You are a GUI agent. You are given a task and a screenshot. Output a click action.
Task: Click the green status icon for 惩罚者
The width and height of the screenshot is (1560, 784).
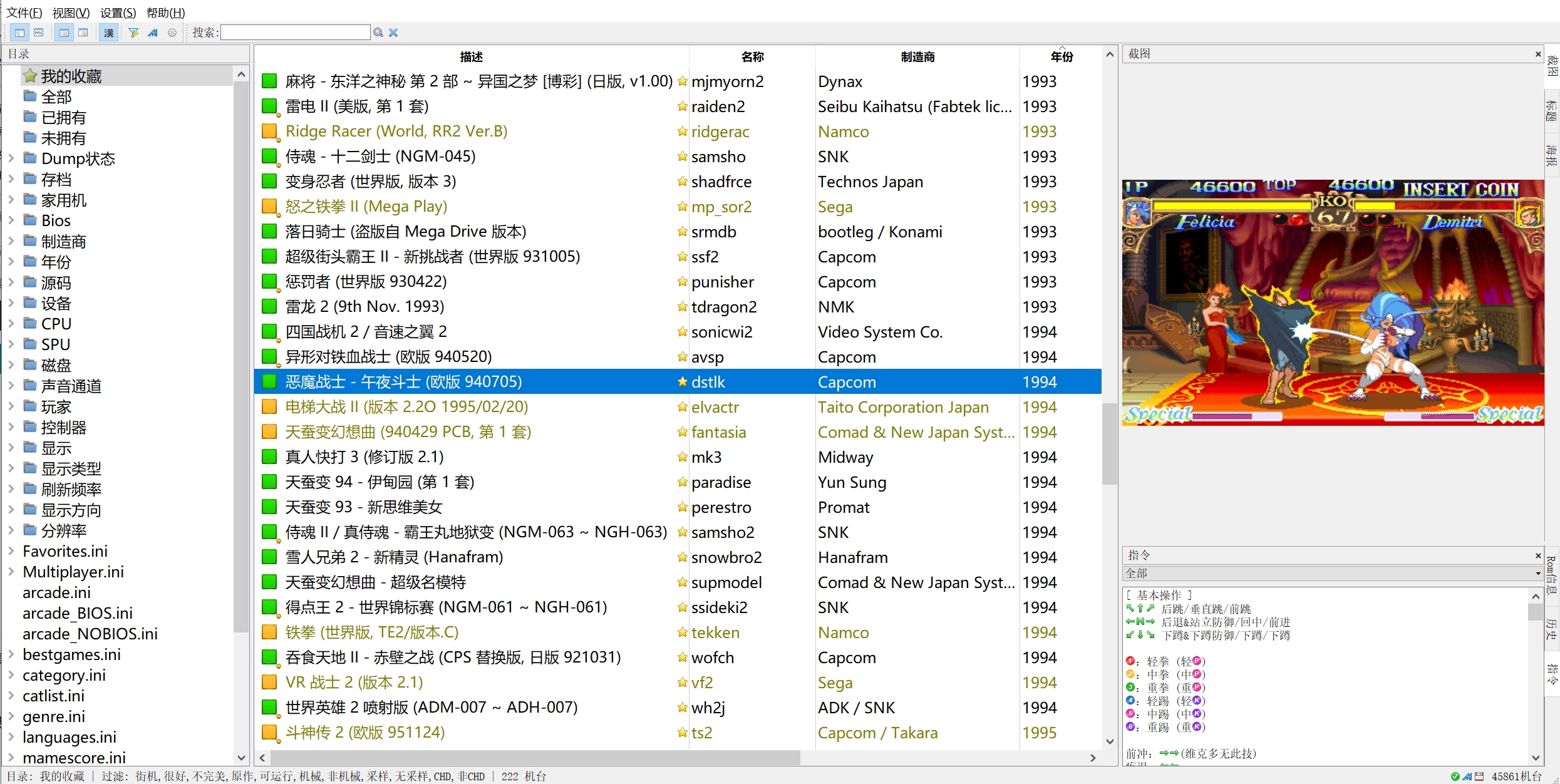point(269,282)
